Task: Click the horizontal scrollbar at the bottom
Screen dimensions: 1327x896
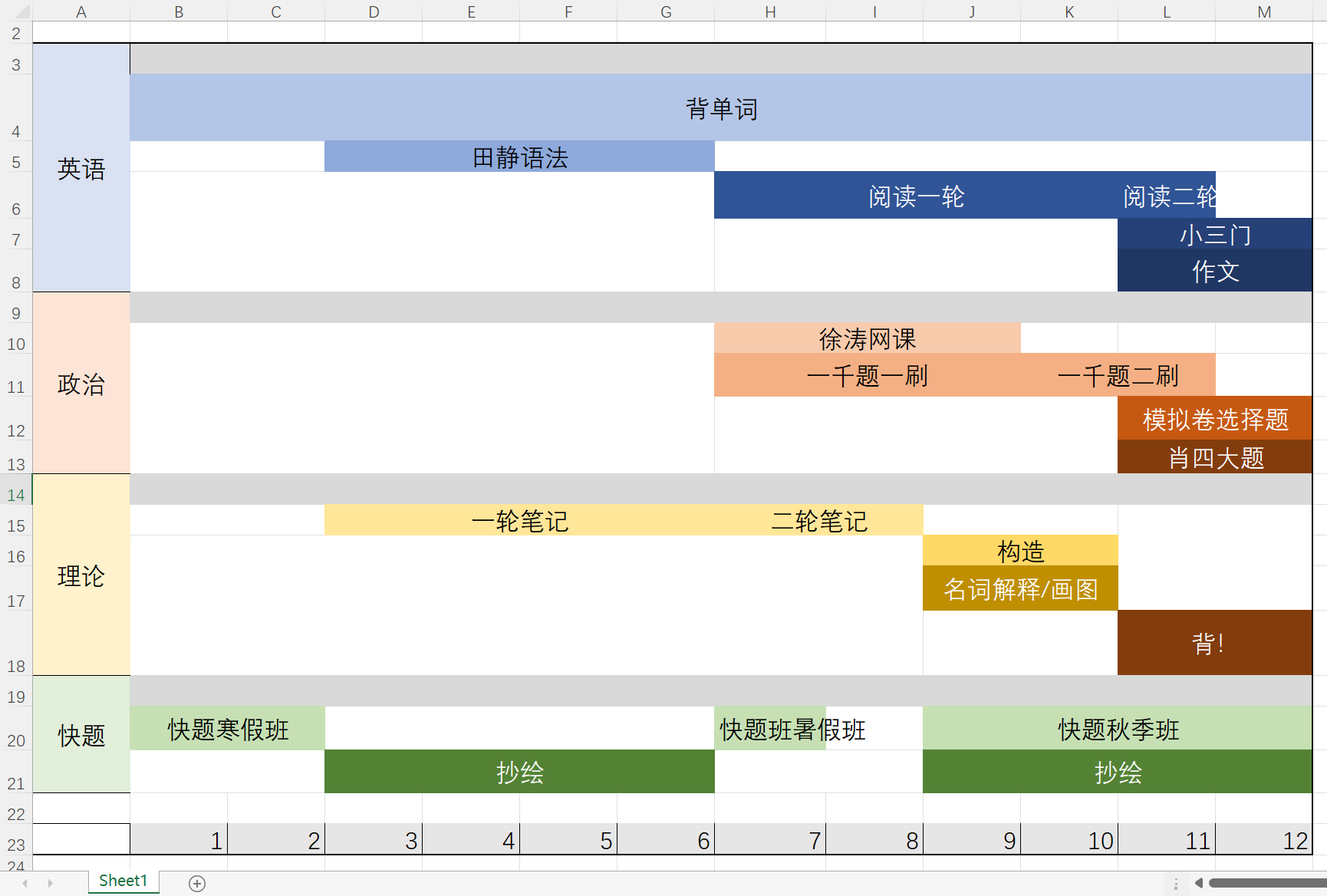Action: click(x=1266, y=884)
